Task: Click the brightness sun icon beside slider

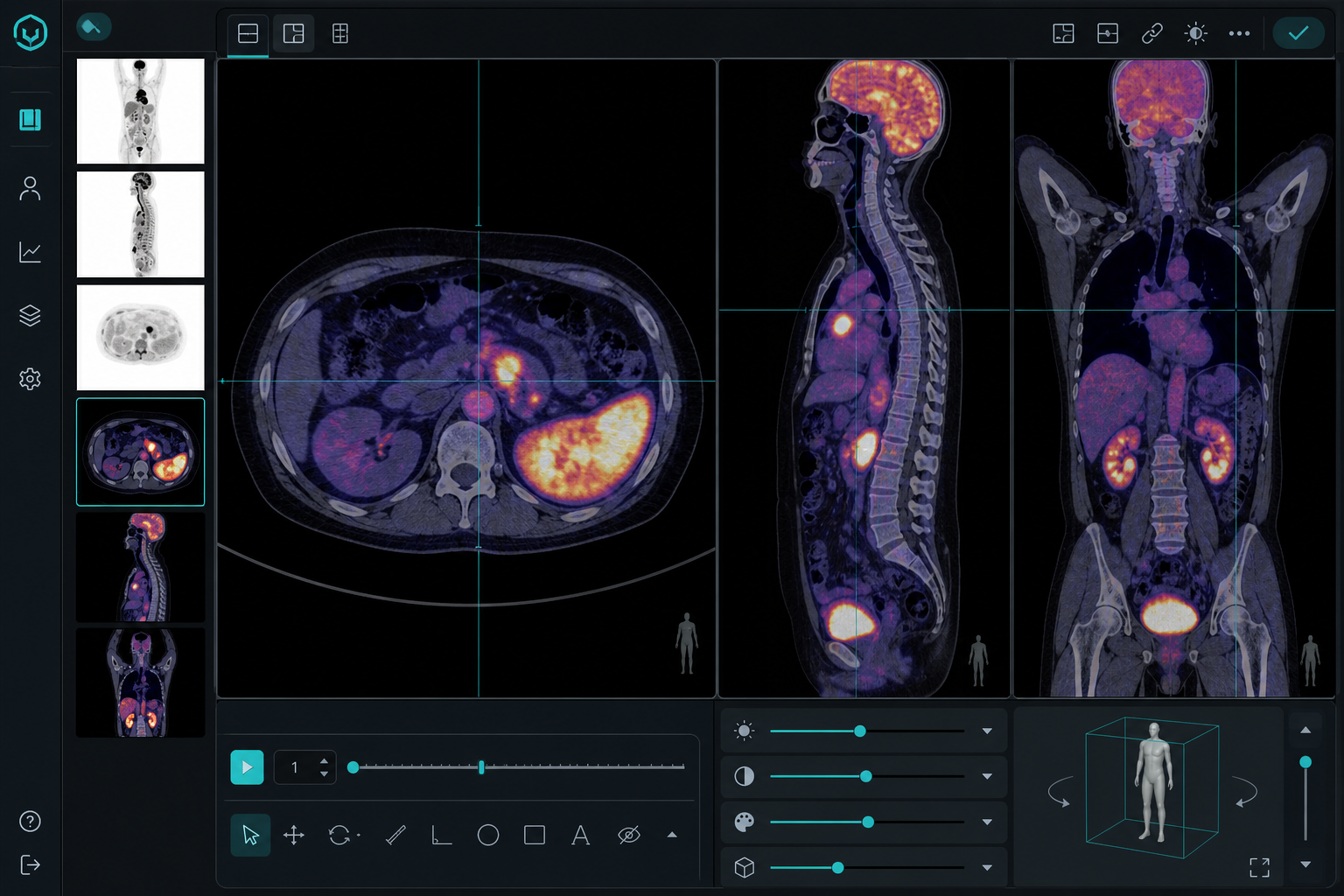Action: tap(745, 731)
